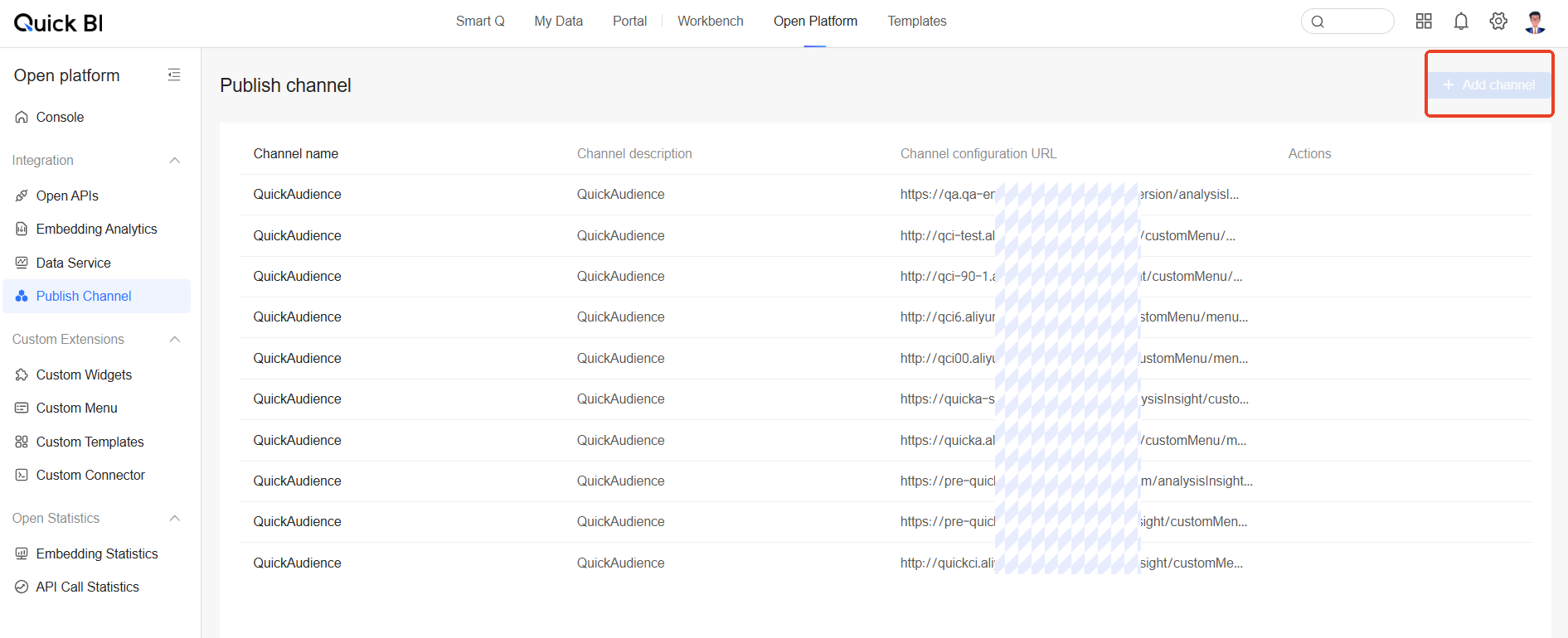Click URL starting https://quicka-s

tap(1075, 399)
